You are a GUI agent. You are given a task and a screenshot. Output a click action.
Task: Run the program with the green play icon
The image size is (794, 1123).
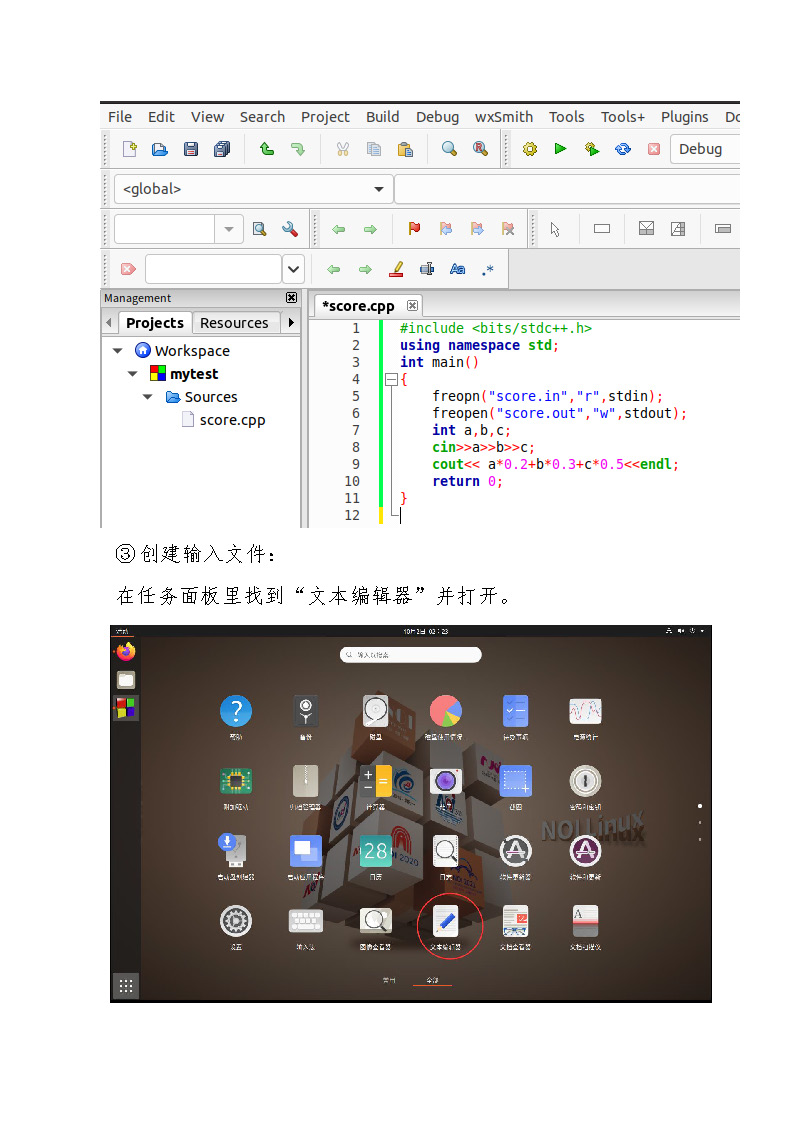pyautogui.click(x=560, y=148)
